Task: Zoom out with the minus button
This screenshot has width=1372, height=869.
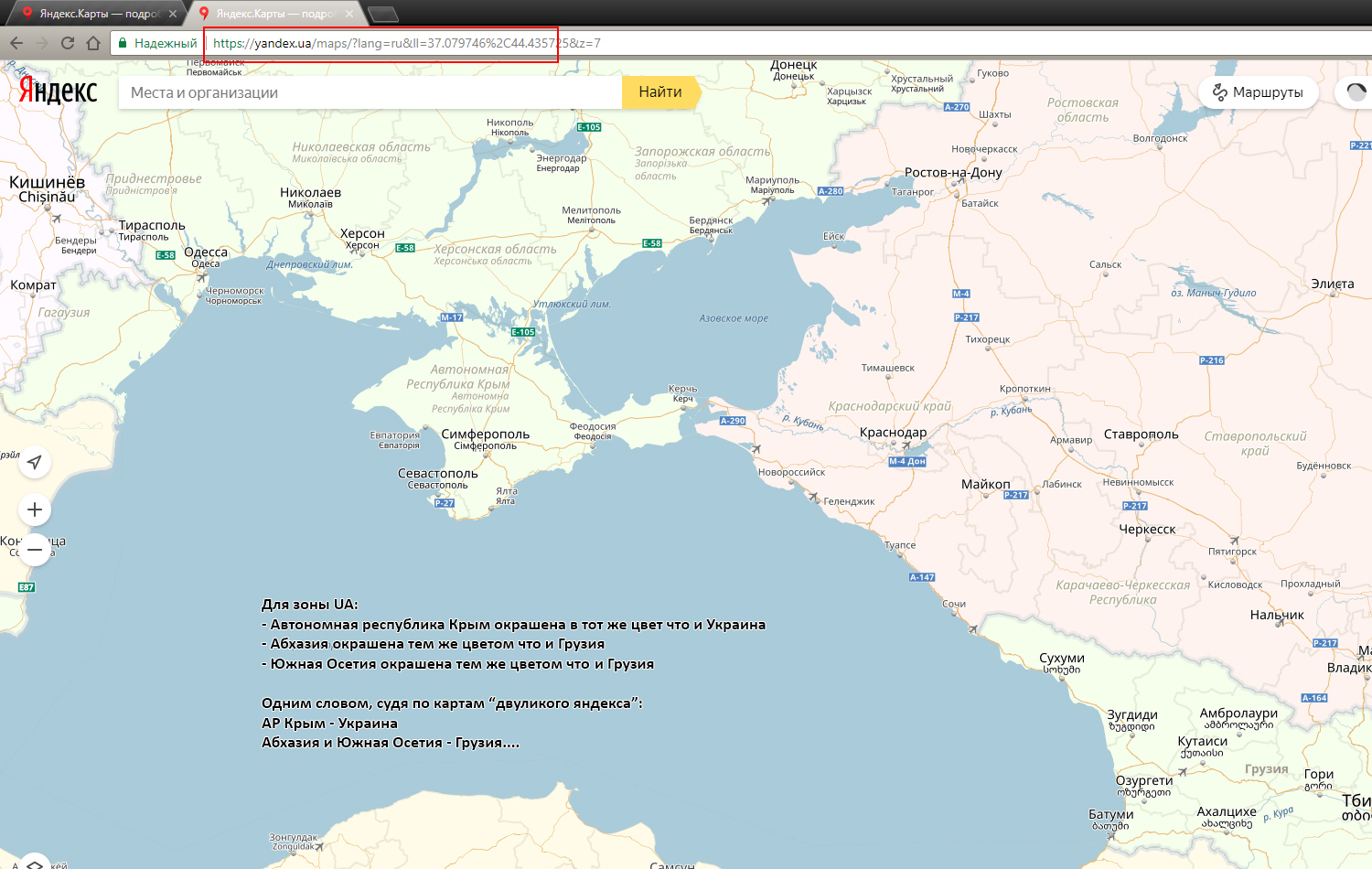Action: tap(35, 550)
